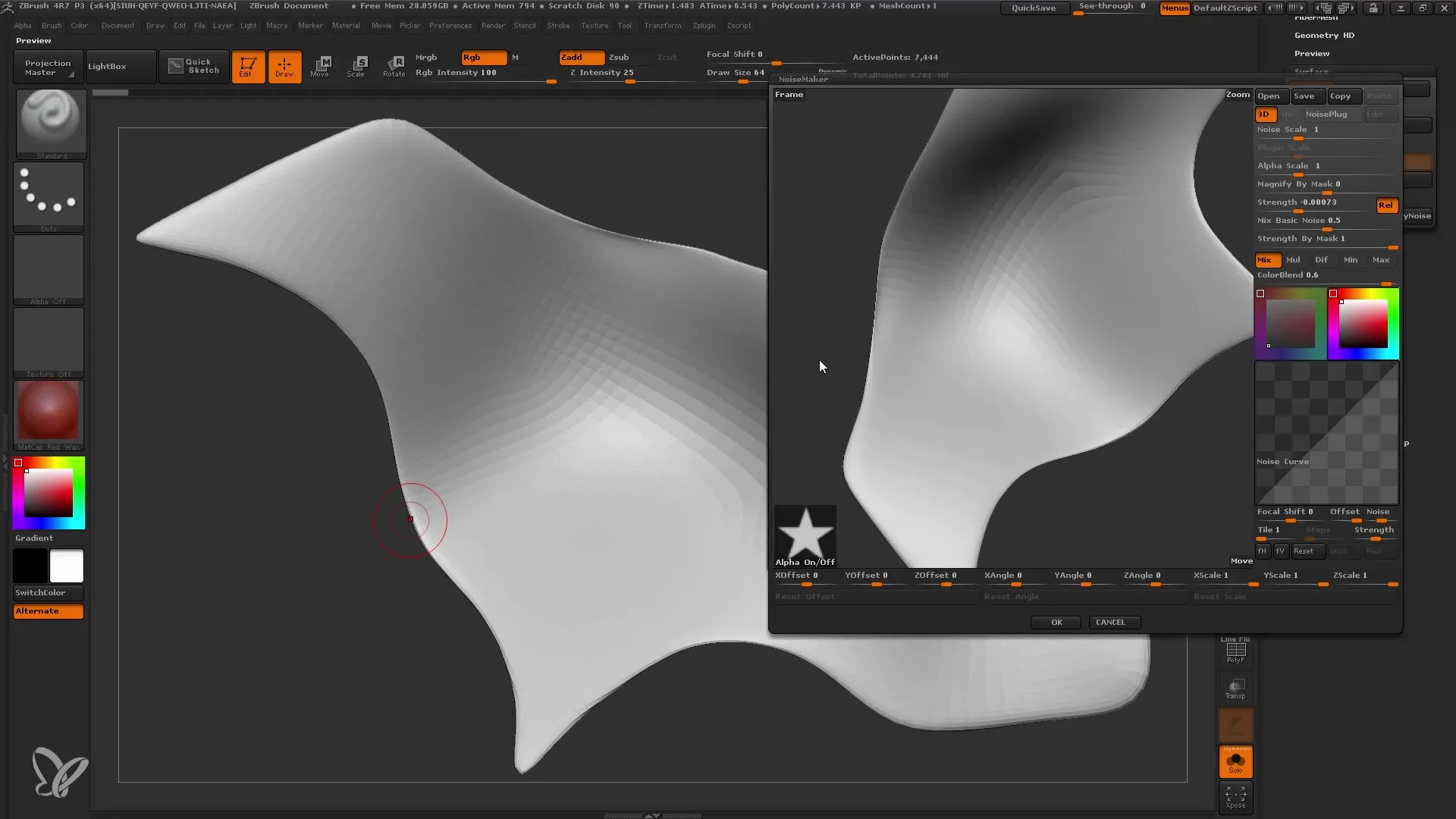Open the Texture menu item

pos(594,25)
